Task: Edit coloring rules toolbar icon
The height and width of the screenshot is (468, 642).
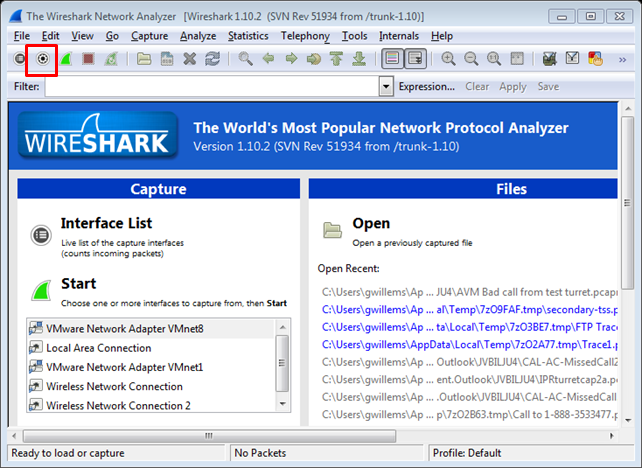Action: (x=595, y=59)
